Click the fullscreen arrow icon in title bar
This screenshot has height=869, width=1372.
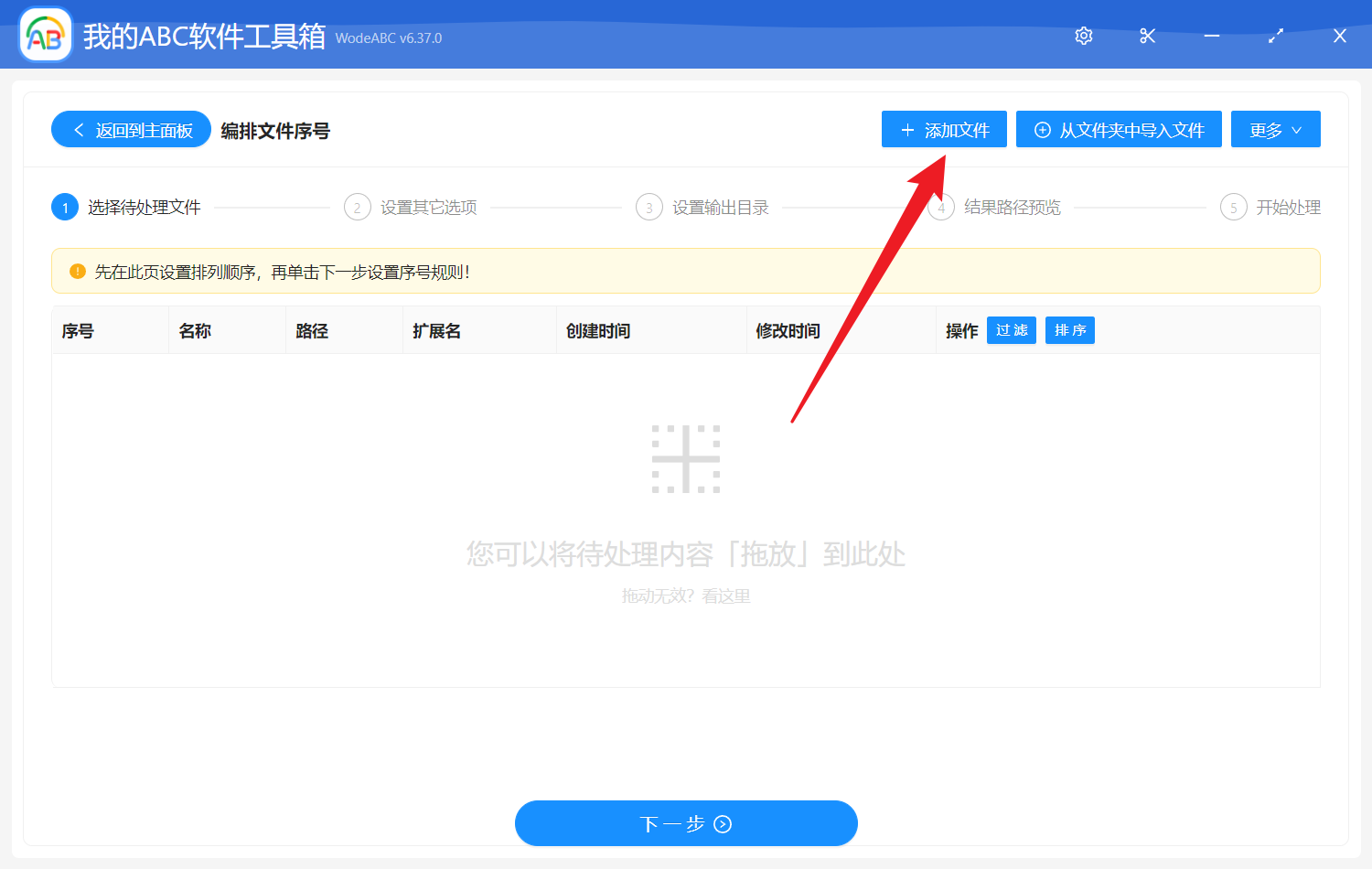coord(1275,35)
